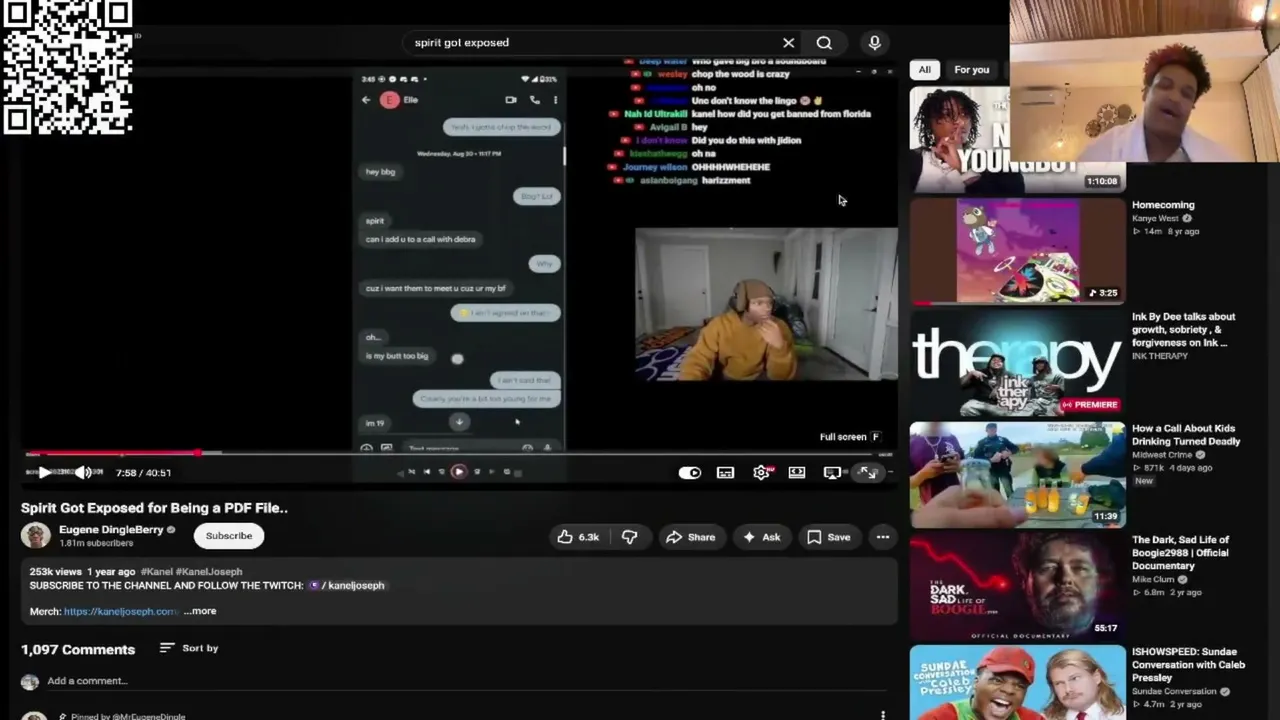
Task: Expand the description with ...more
Action: 200,611
